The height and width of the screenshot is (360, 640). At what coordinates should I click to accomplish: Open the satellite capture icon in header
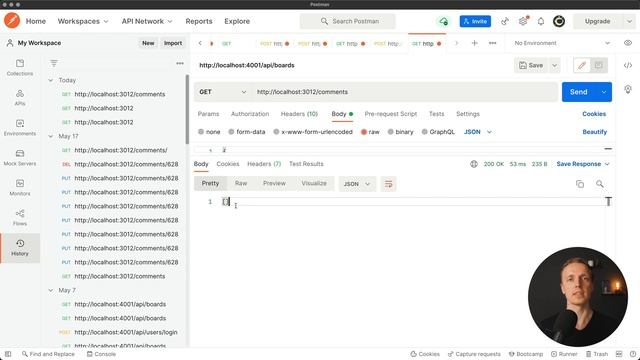pos(505,21)
